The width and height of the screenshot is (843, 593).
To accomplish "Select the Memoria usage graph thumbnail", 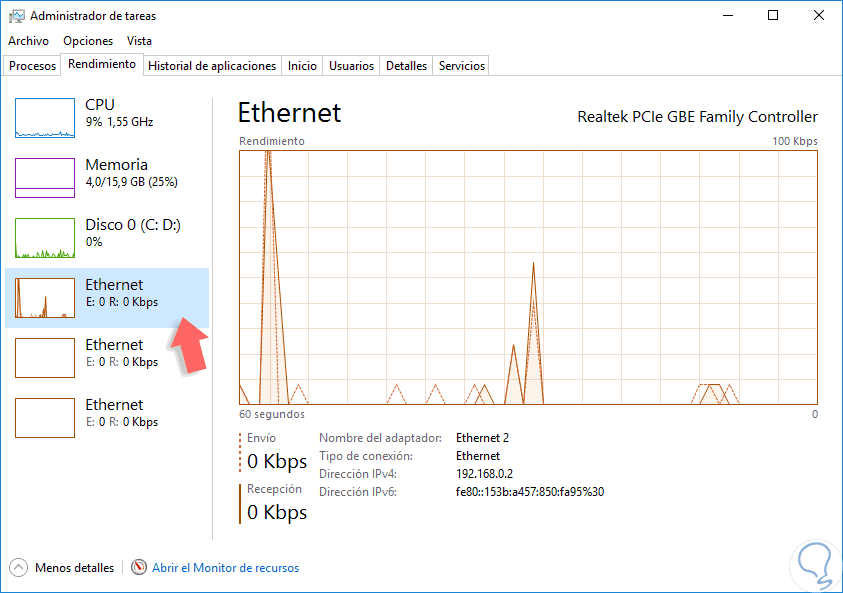I will [x=45, y=178].
